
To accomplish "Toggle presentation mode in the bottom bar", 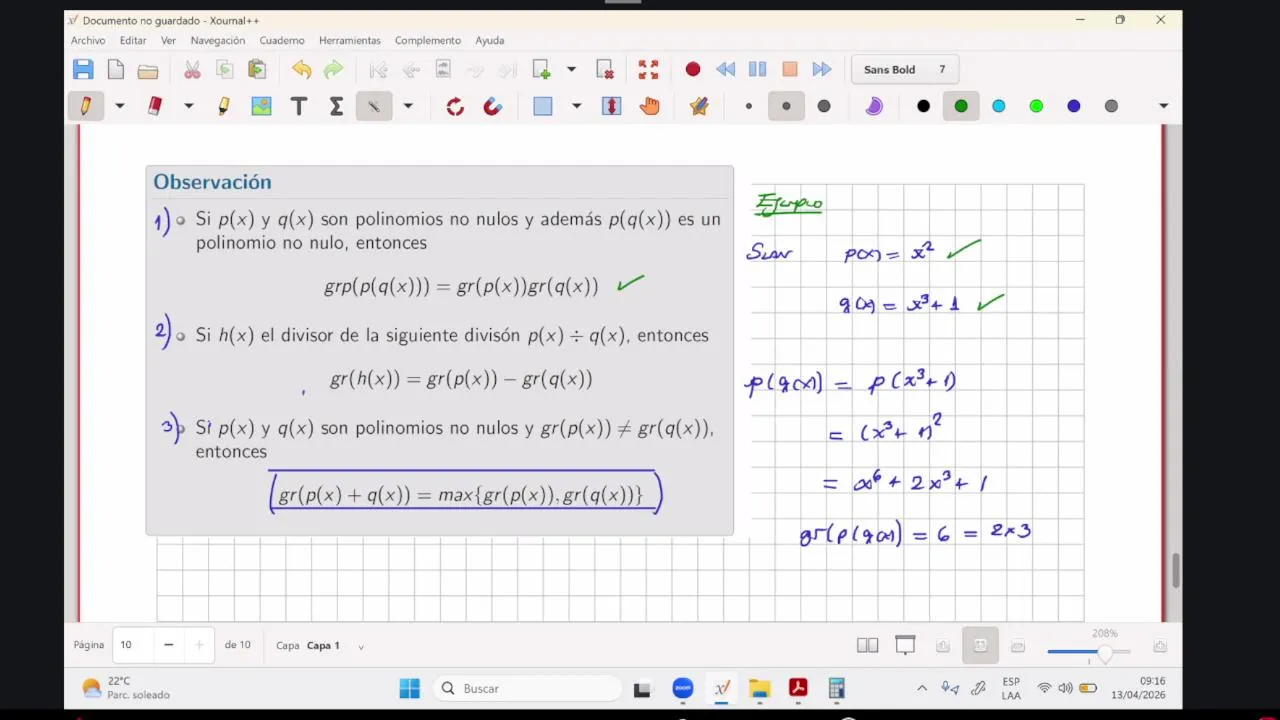I will (905, 646).
